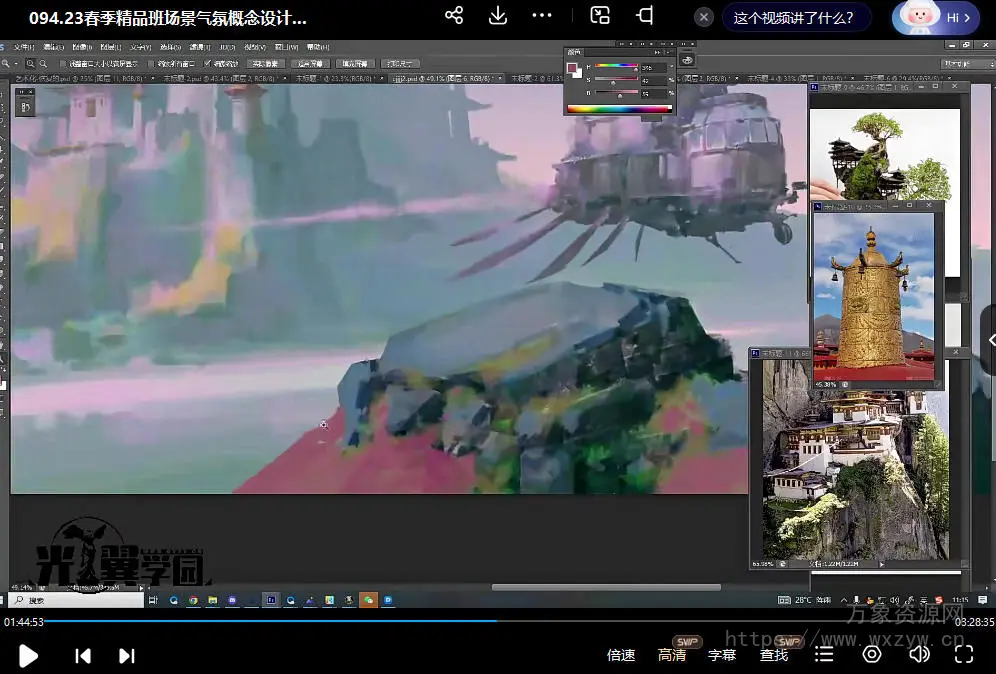Toggle the 字幕 subtitles option
The width and height of the screenshot is (996, 674).
(x=722, y=655)
